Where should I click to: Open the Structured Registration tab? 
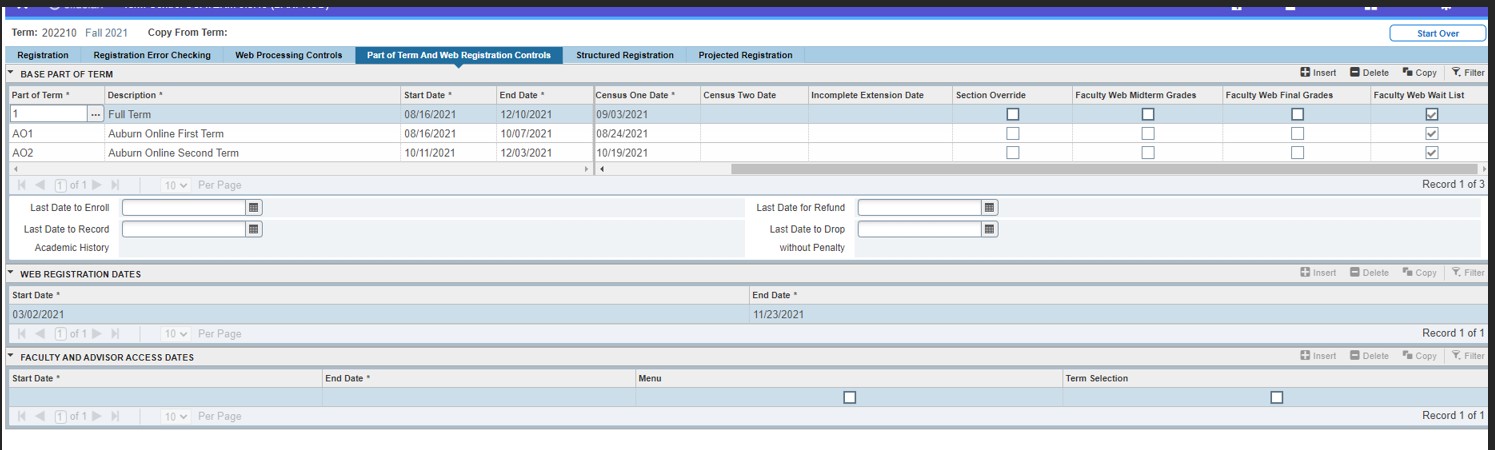click(x=624, y=55)
